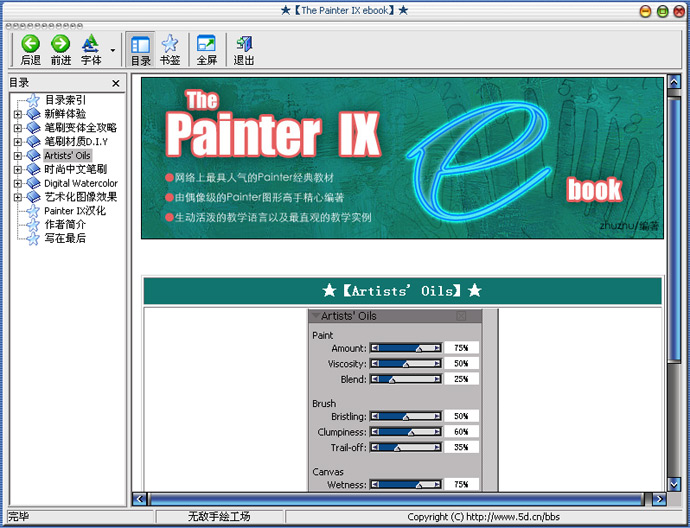Expand the 艺术化图像效果 tree node
The width and height of the screenshot is (690, 528).
click(x=18, y=197)
